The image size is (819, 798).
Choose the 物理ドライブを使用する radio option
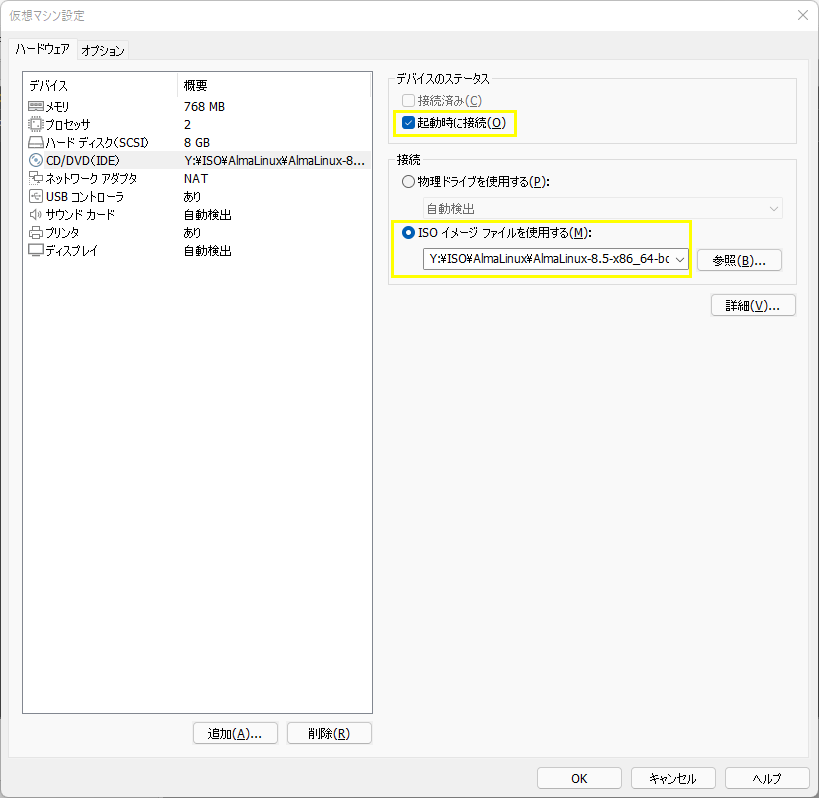point(407,182)
